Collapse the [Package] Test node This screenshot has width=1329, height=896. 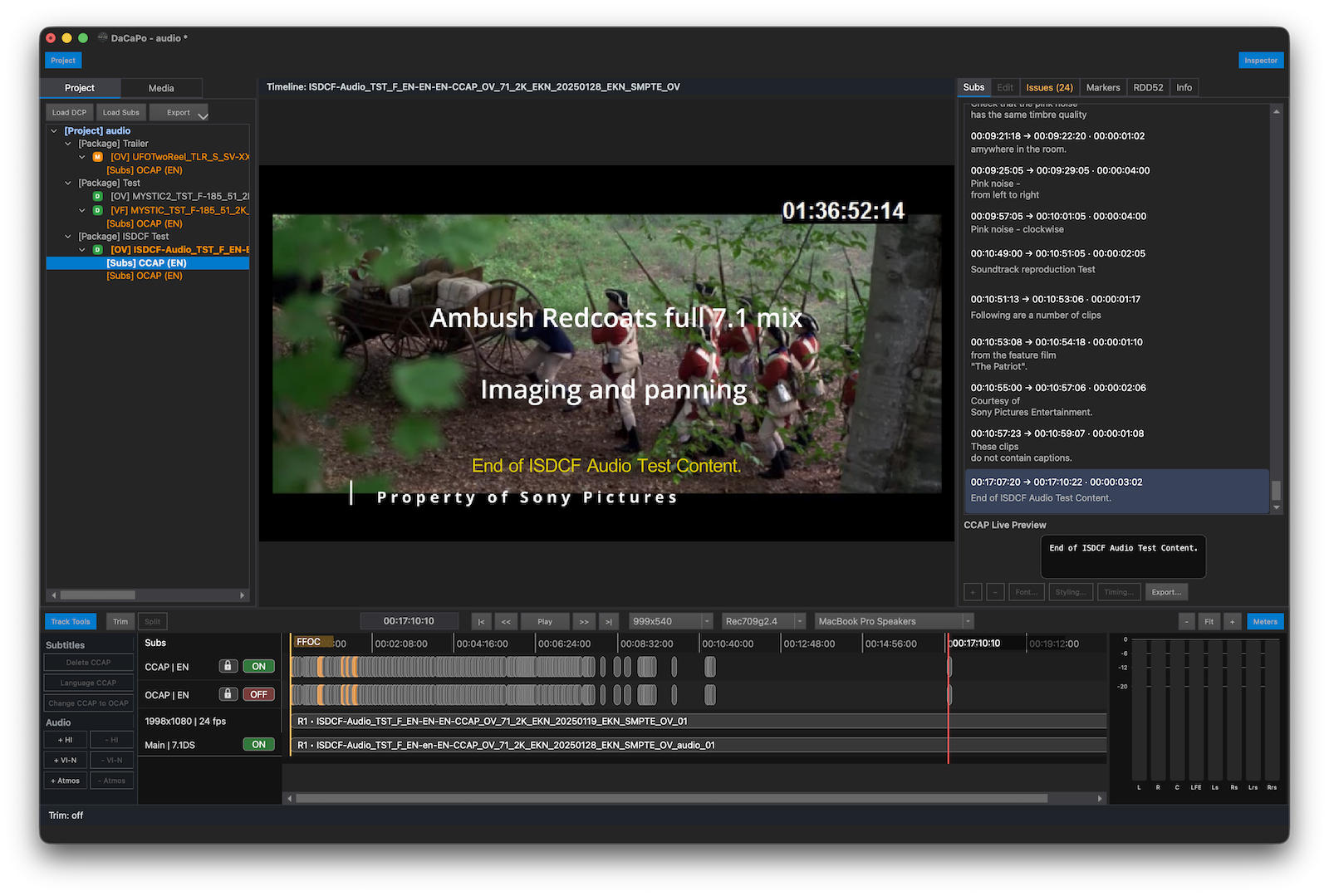point(68,184)
